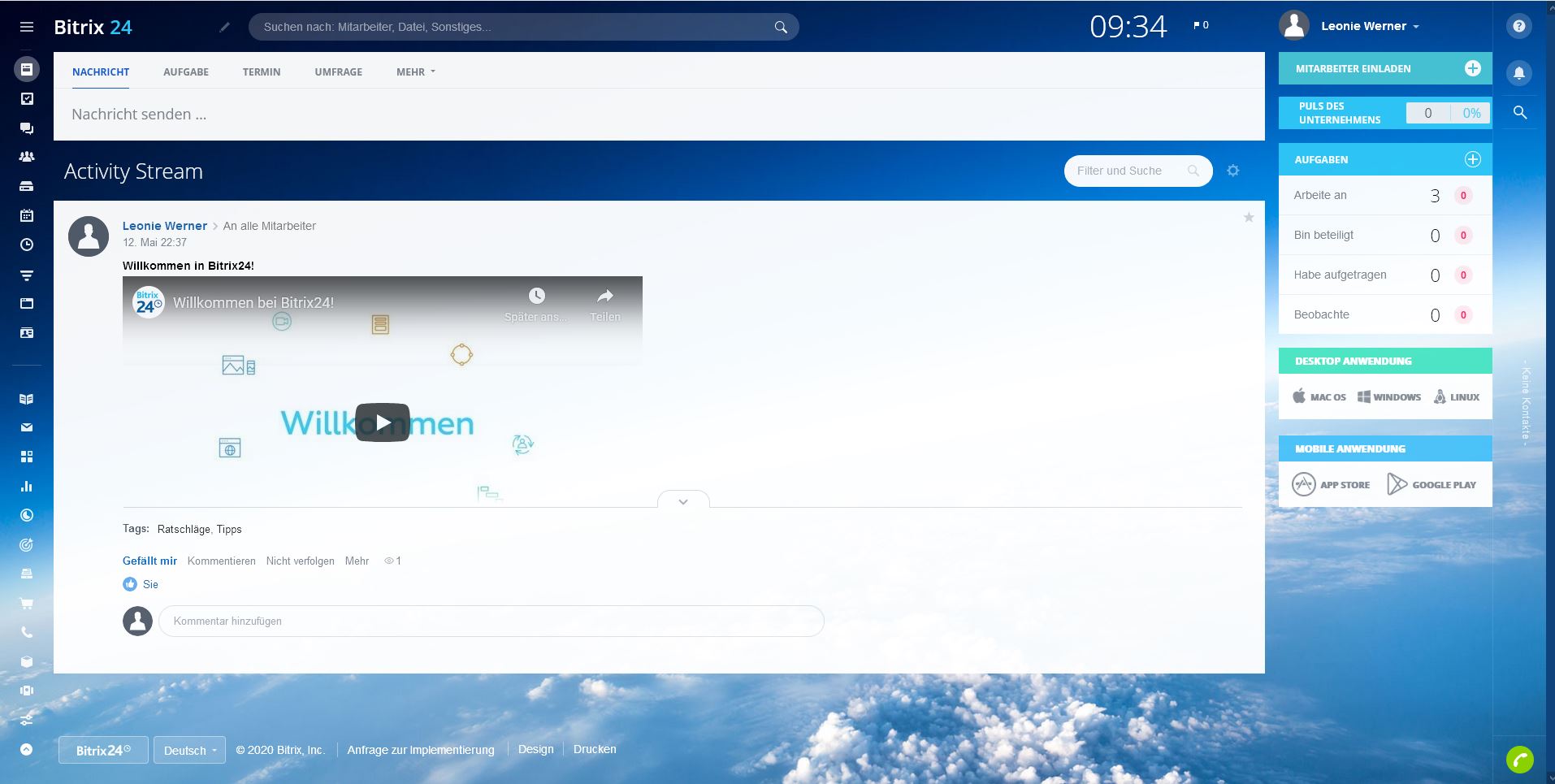
Task: Open Applications via the four-squares sidebar icon
Action: point(27,457)
